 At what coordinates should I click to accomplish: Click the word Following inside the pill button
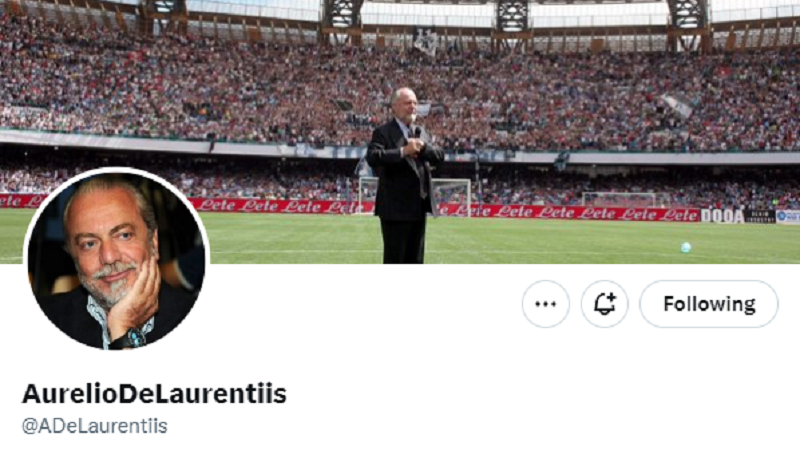point(709,304)
